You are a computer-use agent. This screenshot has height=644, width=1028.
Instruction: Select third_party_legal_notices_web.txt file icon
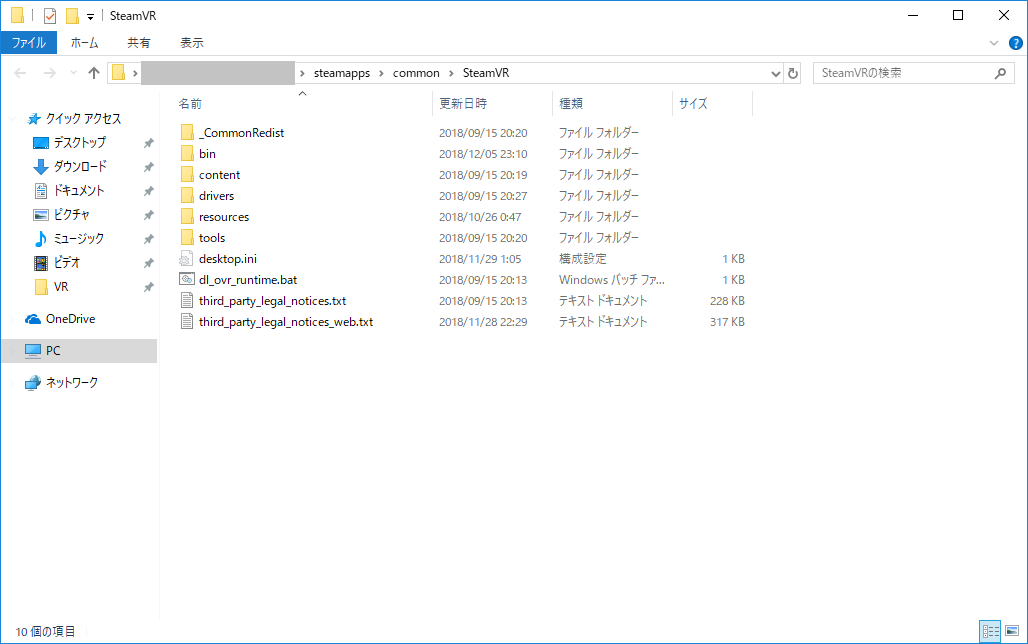coord(187,321)
